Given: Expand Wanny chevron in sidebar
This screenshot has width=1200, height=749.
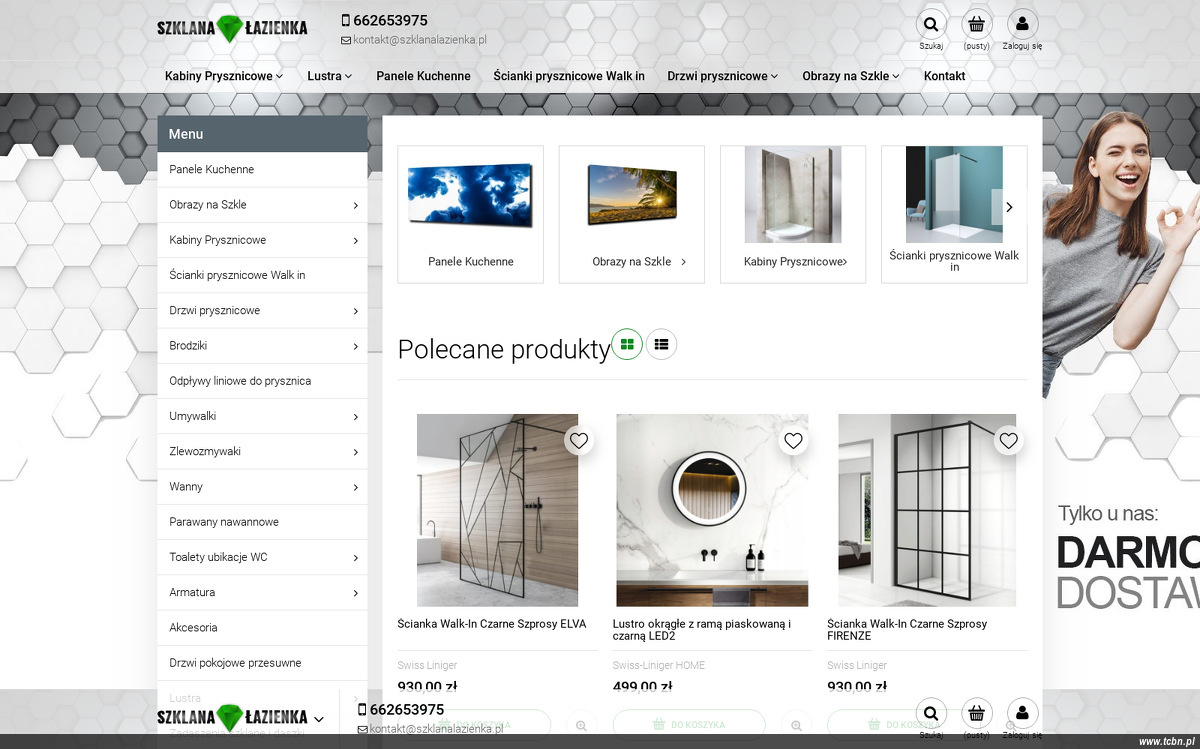Looking at the screenshot, I should pyautogui.click(x=355, y=487).
